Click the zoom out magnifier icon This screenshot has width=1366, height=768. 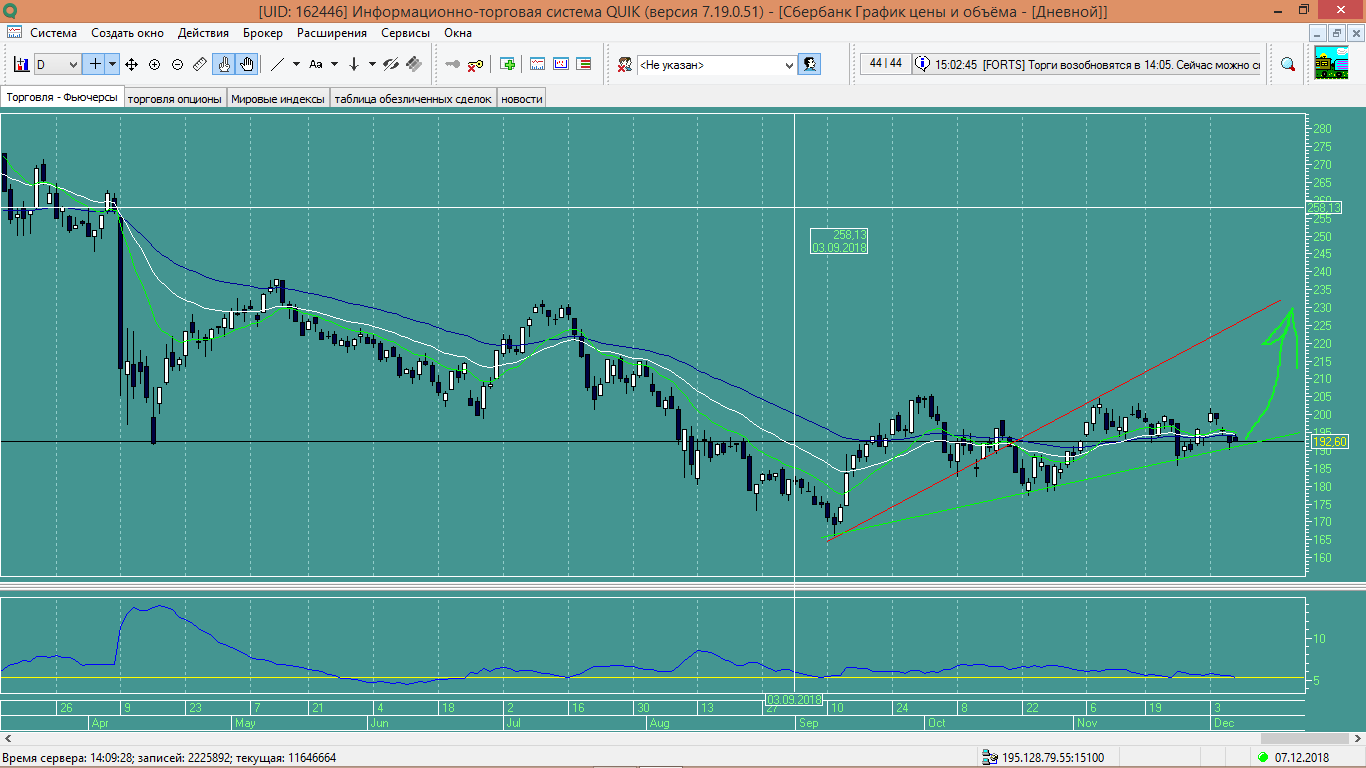177,64
